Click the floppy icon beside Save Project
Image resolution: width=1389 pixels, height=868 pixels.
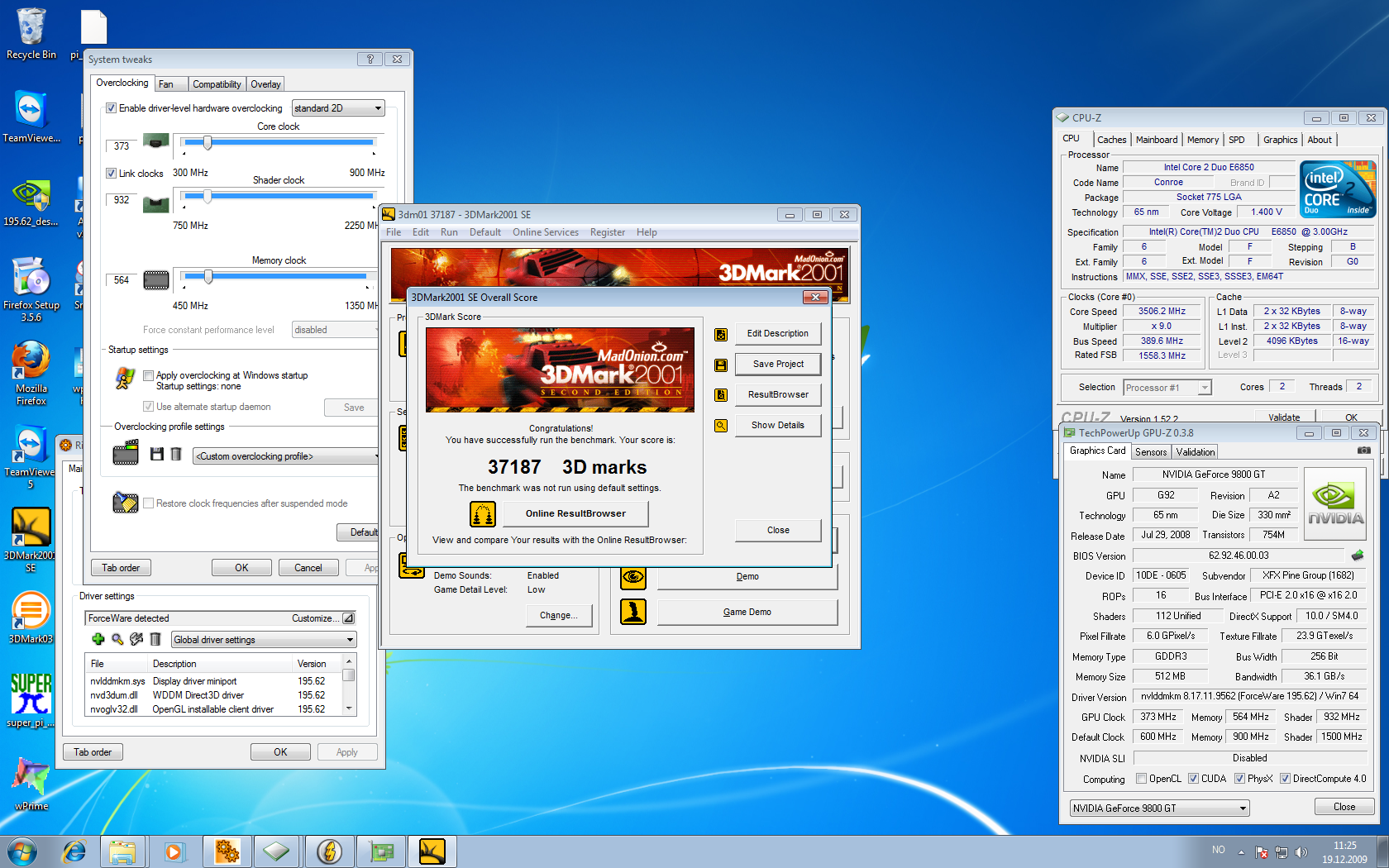[x=721, y=365]
